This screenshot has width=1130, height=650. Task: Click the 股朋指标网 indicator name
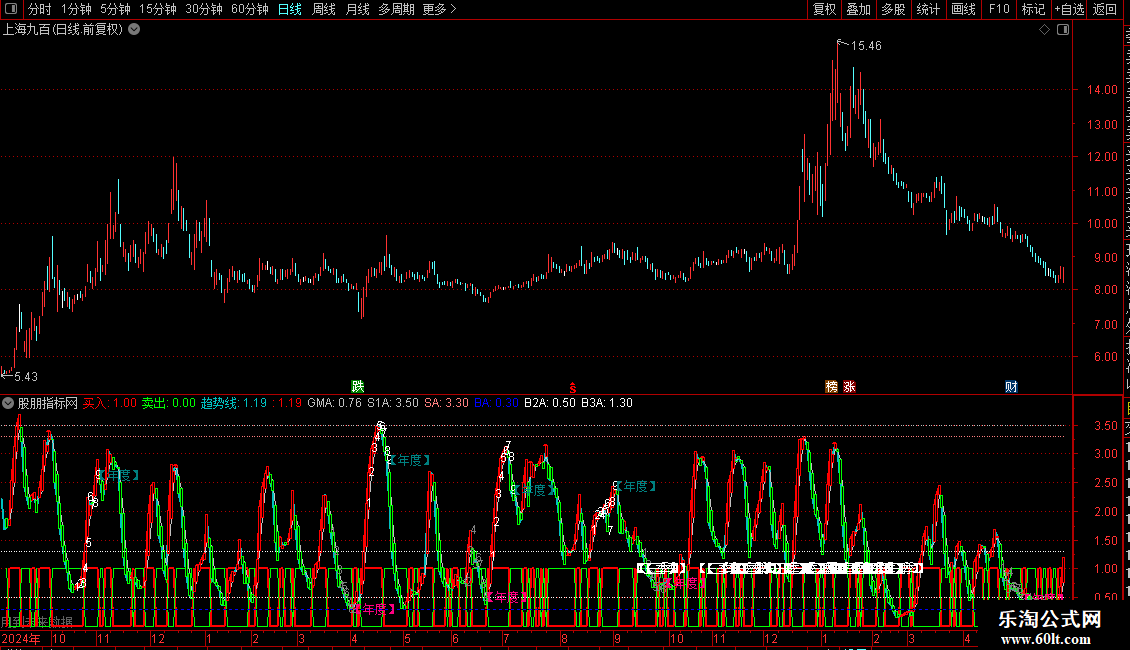pos(48,403)
